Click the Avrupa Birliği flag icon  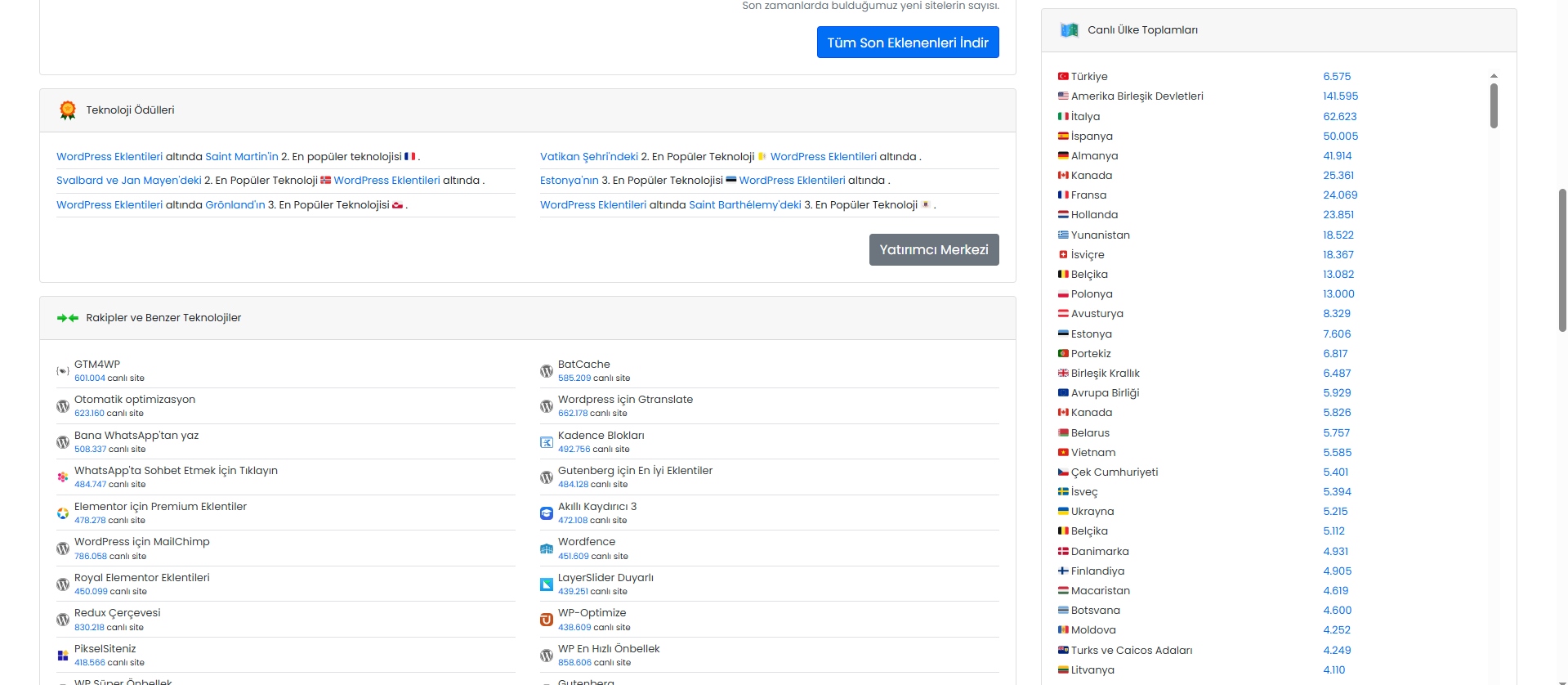click(x=1063, y=392)
